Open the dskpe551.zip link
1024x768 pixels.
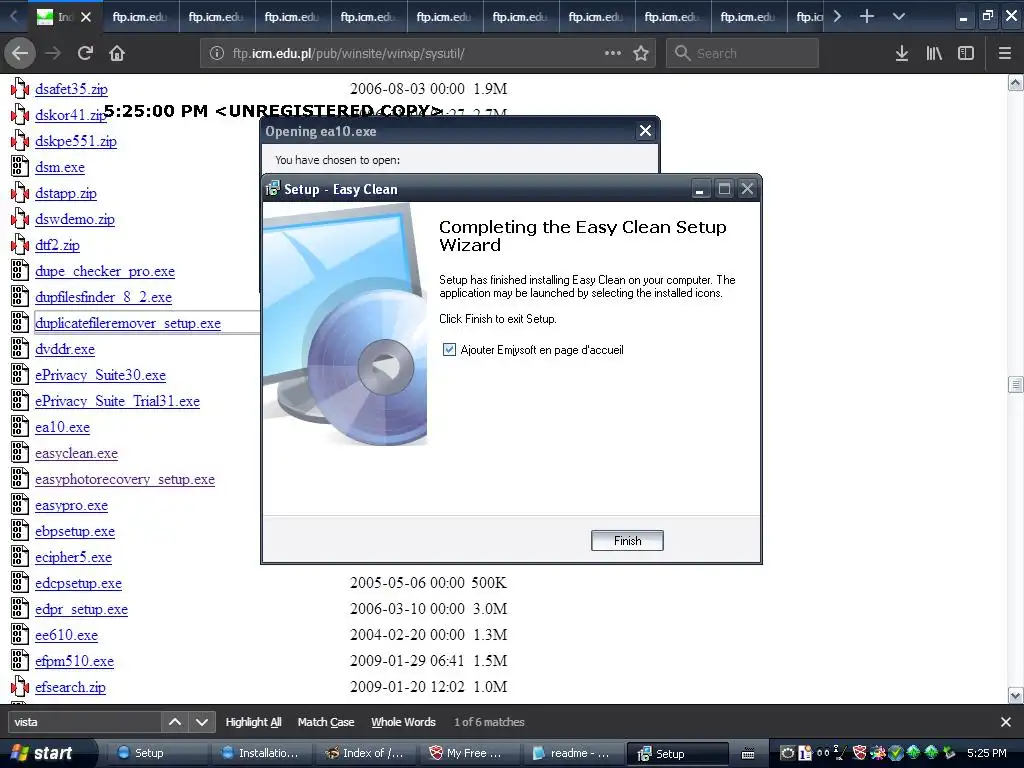click(76, 141)
